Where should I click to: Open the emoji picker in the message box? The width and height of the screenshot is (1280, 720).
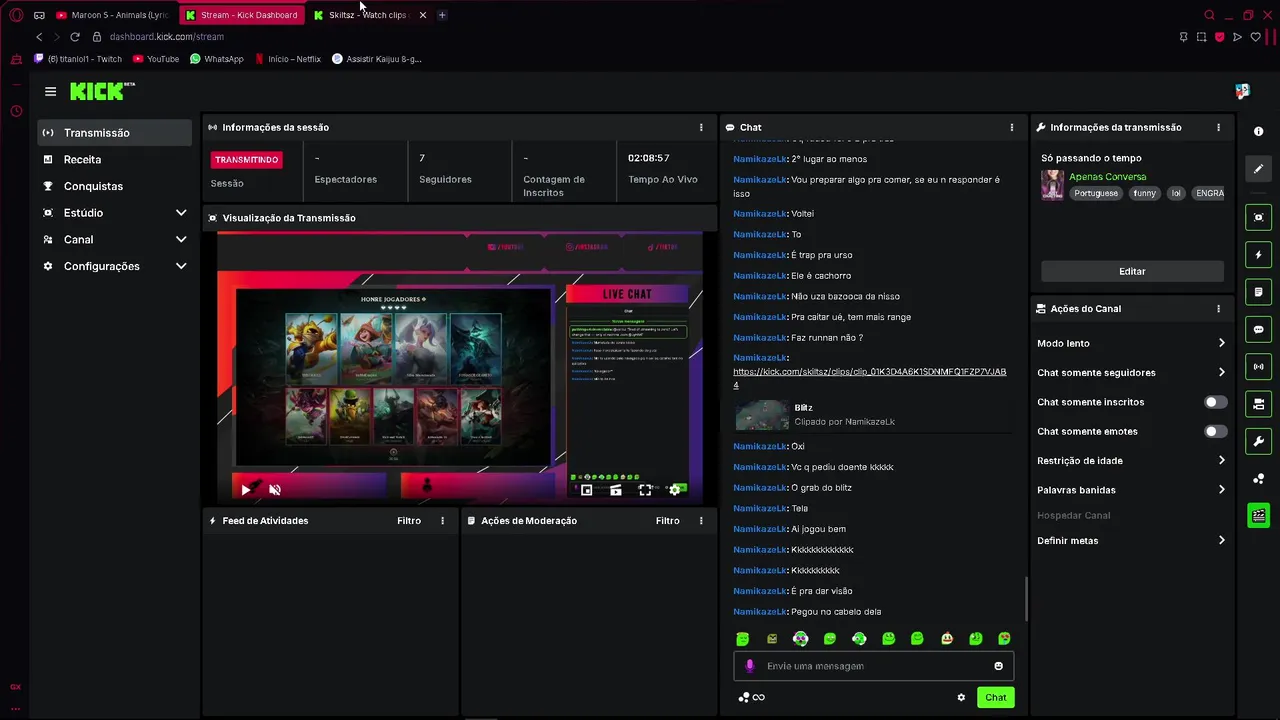[998, 666]
